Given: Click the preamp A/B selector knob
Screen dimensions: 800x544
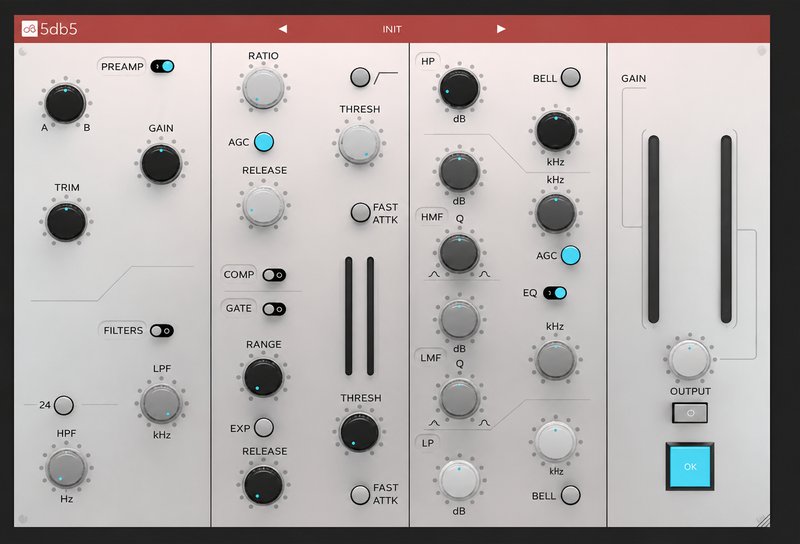Looking at the screenshot, I should (x=65, y=103).
